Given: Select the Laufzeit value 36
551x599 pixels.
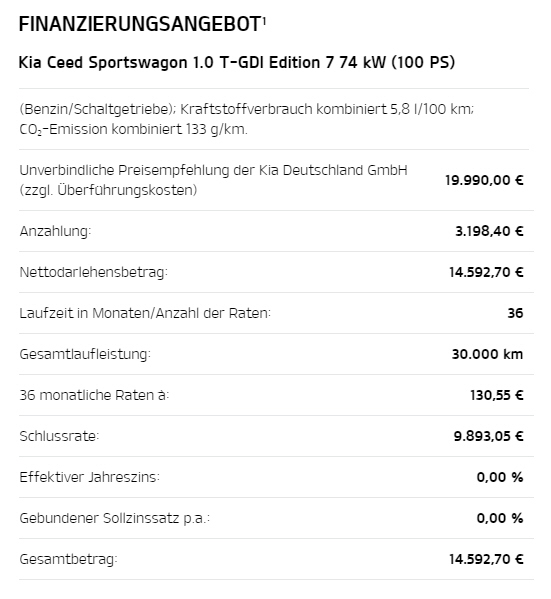Looking at the screenshot, I should click(x=515, y=313).
